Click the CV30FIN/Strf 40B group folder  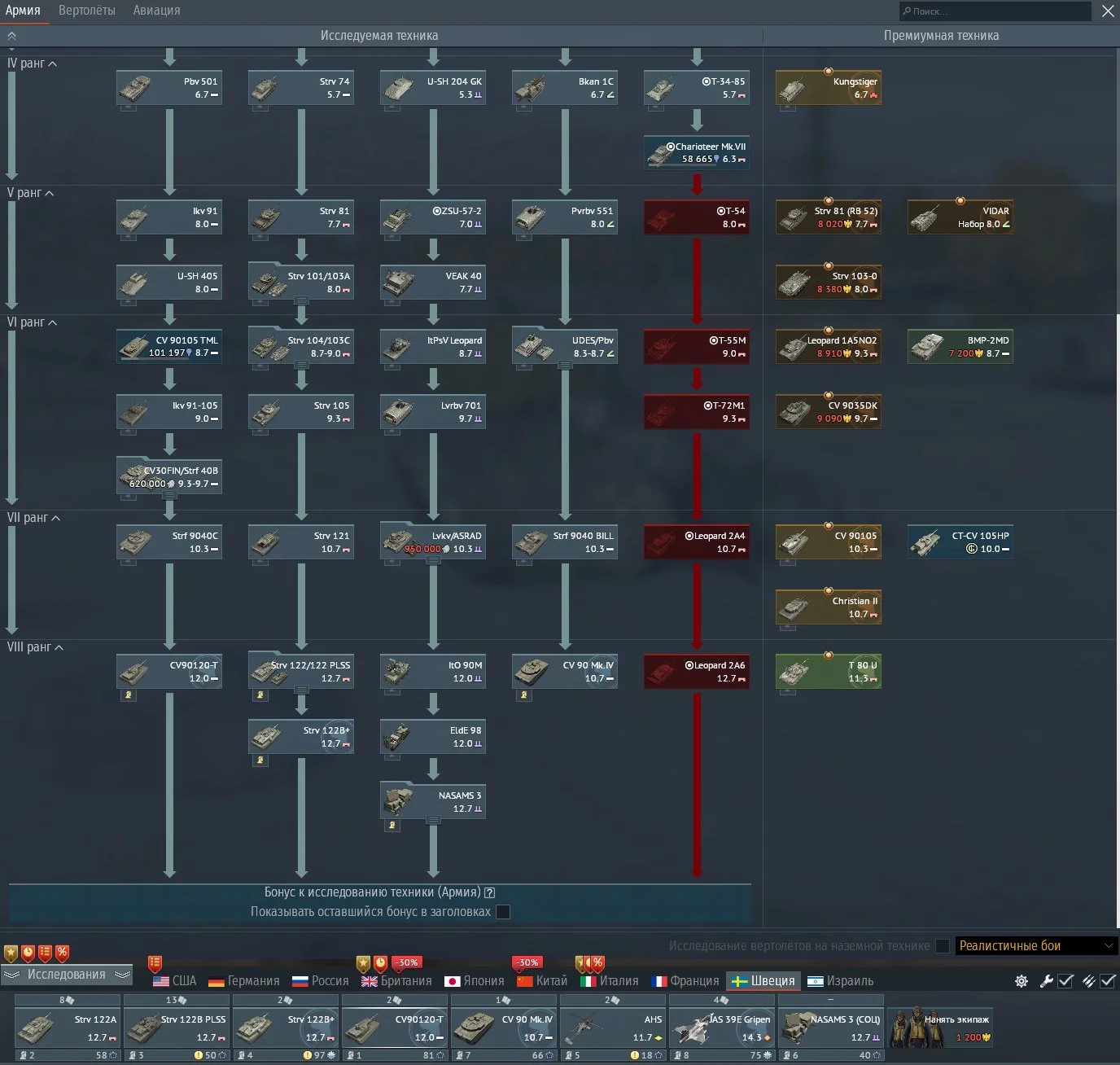pyautogui.click(x=169, y=476)
